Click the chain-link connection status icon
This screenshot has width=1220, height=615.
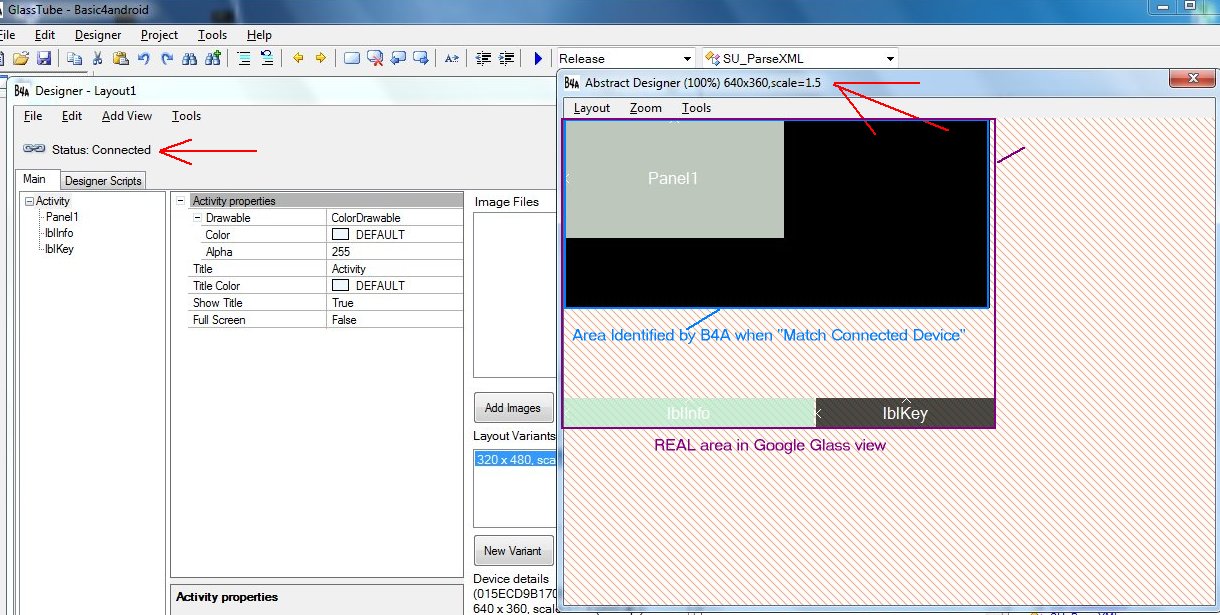(35, 149)
